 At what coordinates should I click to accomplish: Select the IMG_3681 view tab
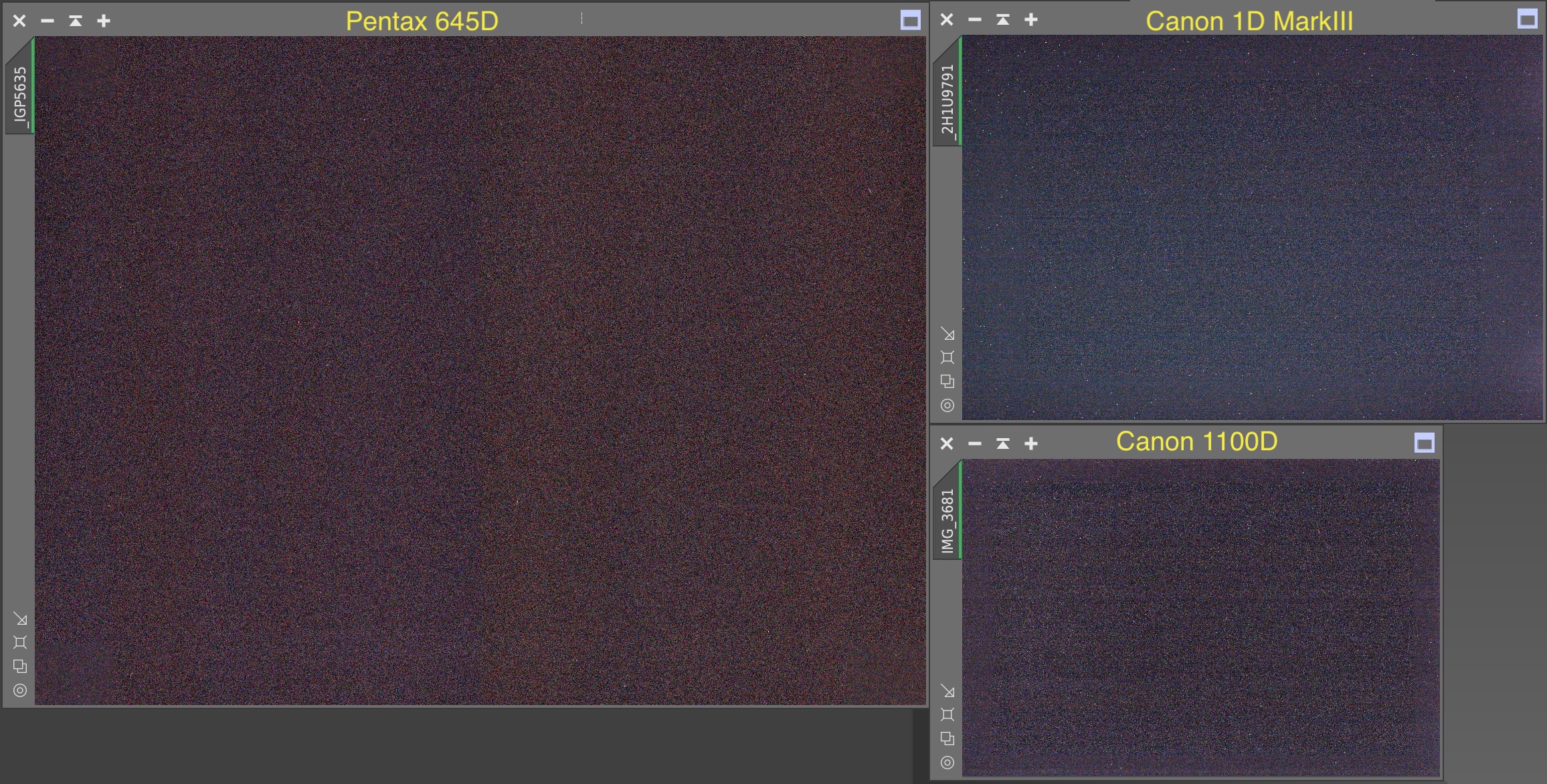tap(947, 510)
